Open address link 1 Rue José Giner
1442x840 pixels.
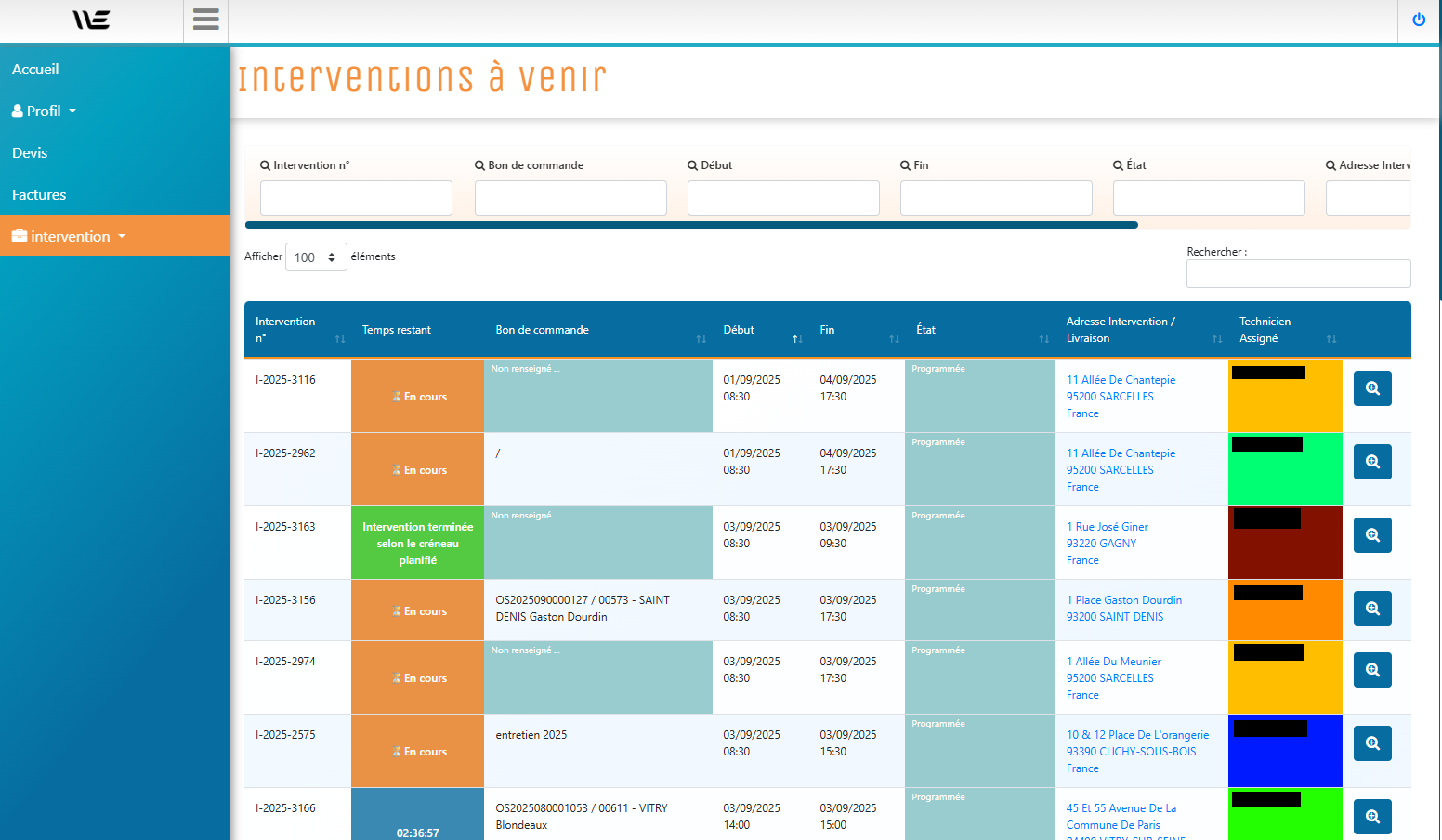1107,527
